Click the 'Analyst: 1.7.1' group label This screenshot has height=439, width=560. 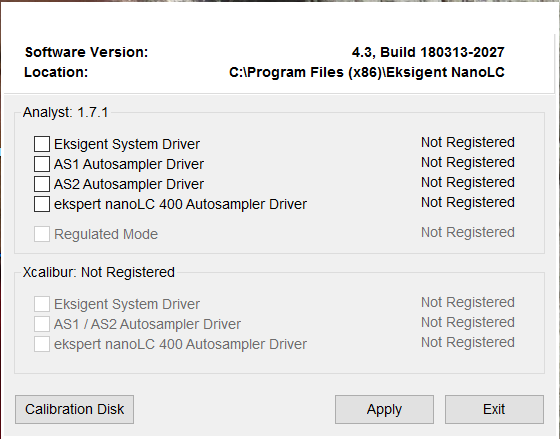tap(65, 113)
